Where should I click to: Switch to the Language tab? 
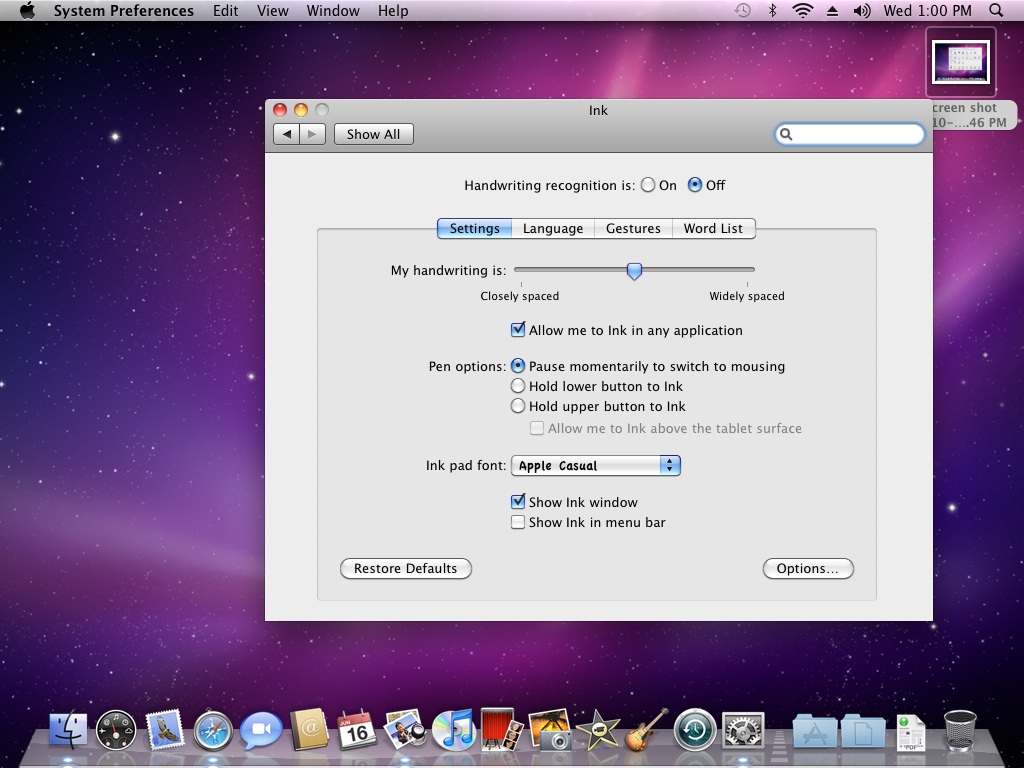(x=552, y=229)
